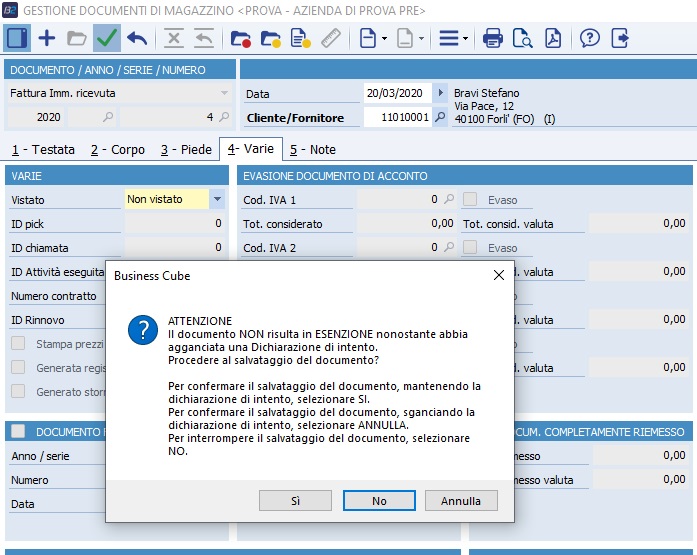Toggle the Stampa prezzi checkbox
This screenshot has height=555, width=697.
click(18, 344)
